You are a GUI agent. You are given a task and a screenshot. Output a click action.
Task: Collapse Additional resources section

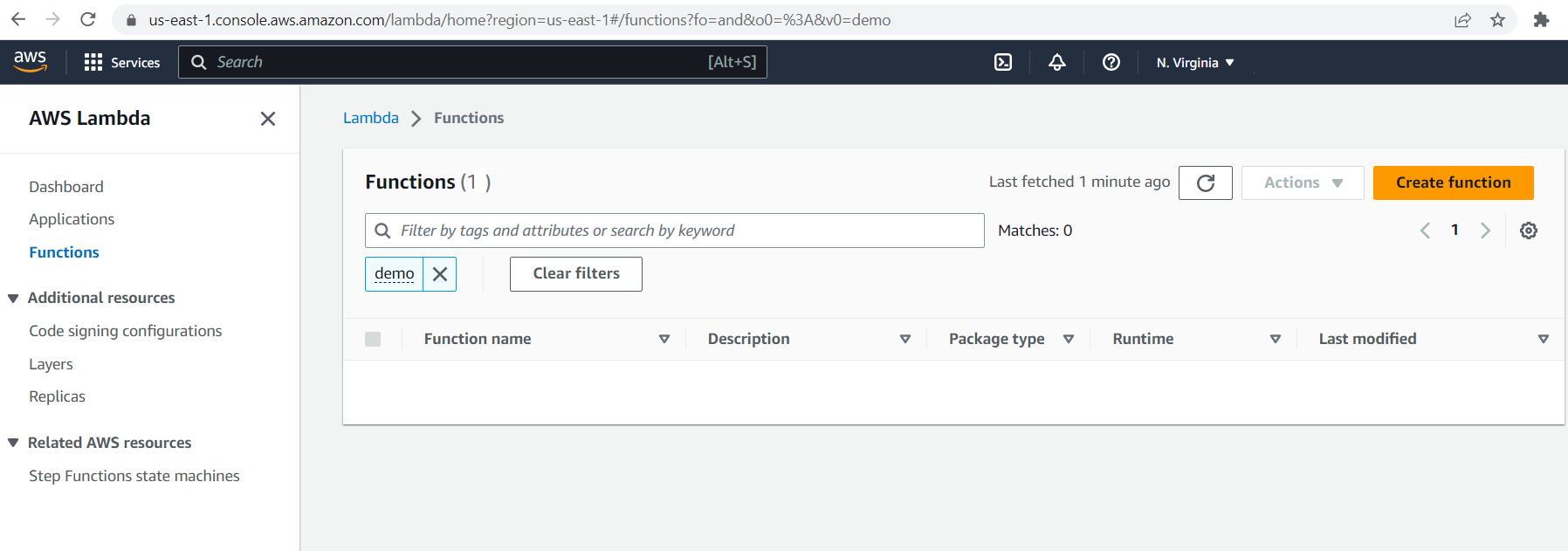tap(13, 299)
